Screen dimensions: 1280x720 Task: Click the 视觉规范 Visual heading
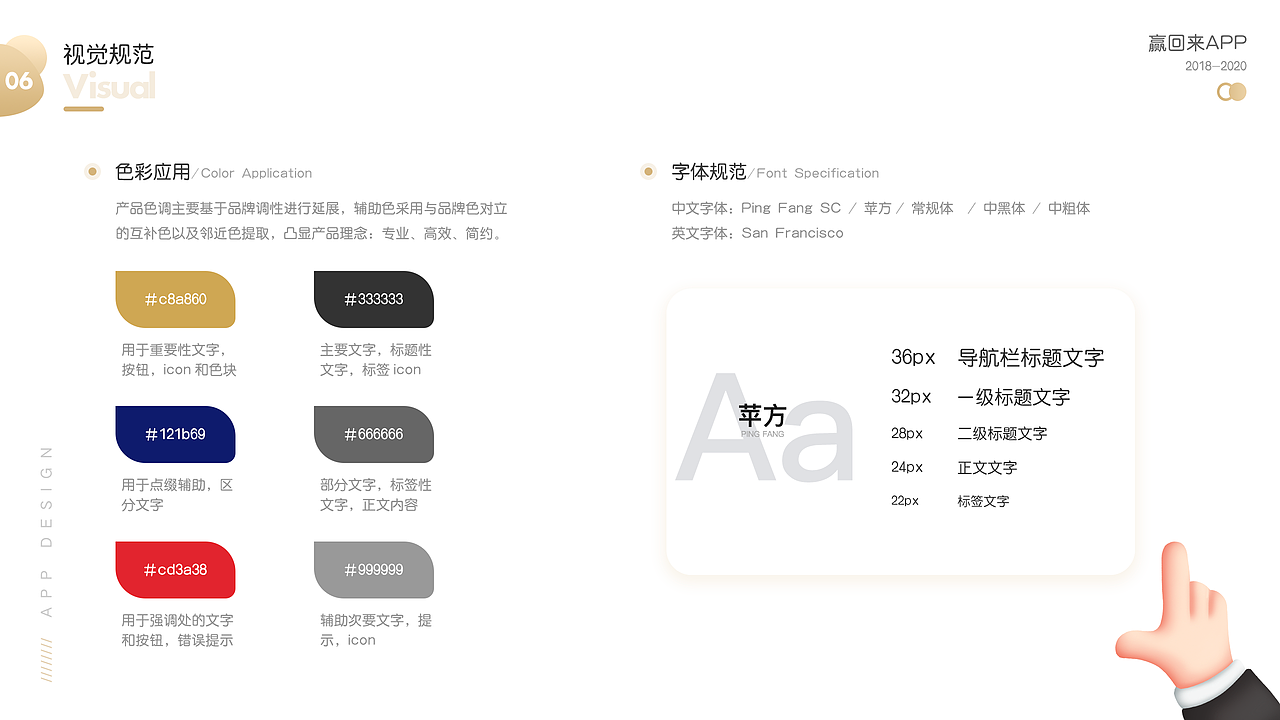click(108, 56)
